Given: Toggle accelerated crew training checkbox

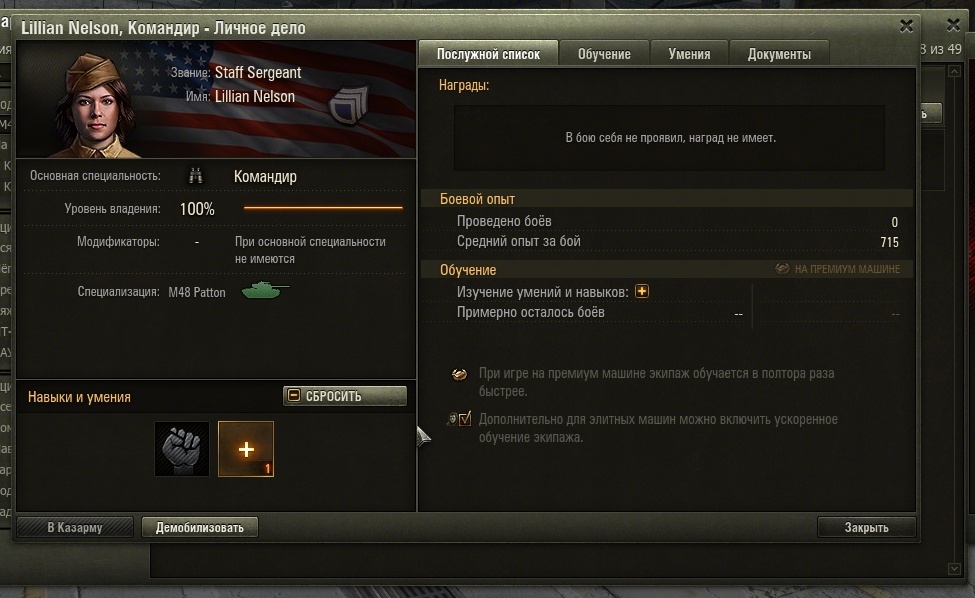Looking at the screenshot, I should [465, 419].
